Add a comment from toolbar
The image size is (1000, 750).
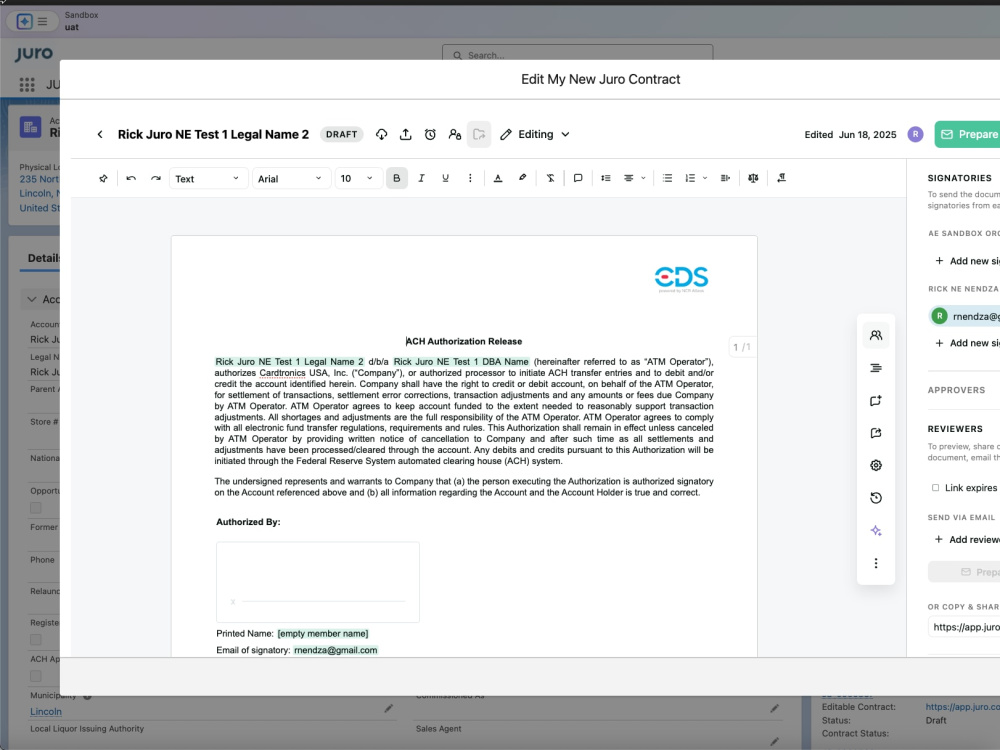click(578, 179)
